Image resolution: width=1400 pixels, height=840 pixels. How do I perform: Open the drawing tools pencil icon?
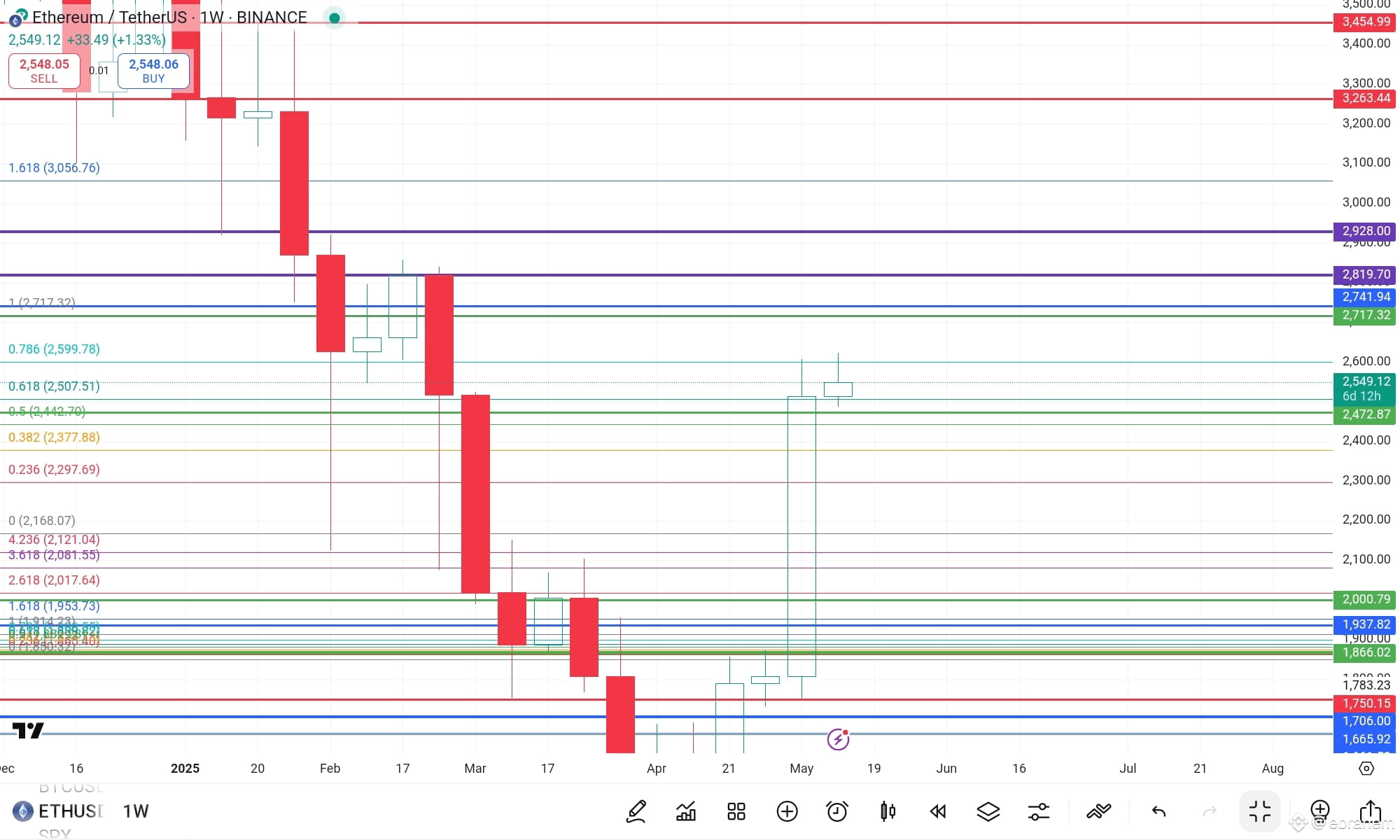tap(636, 811)
